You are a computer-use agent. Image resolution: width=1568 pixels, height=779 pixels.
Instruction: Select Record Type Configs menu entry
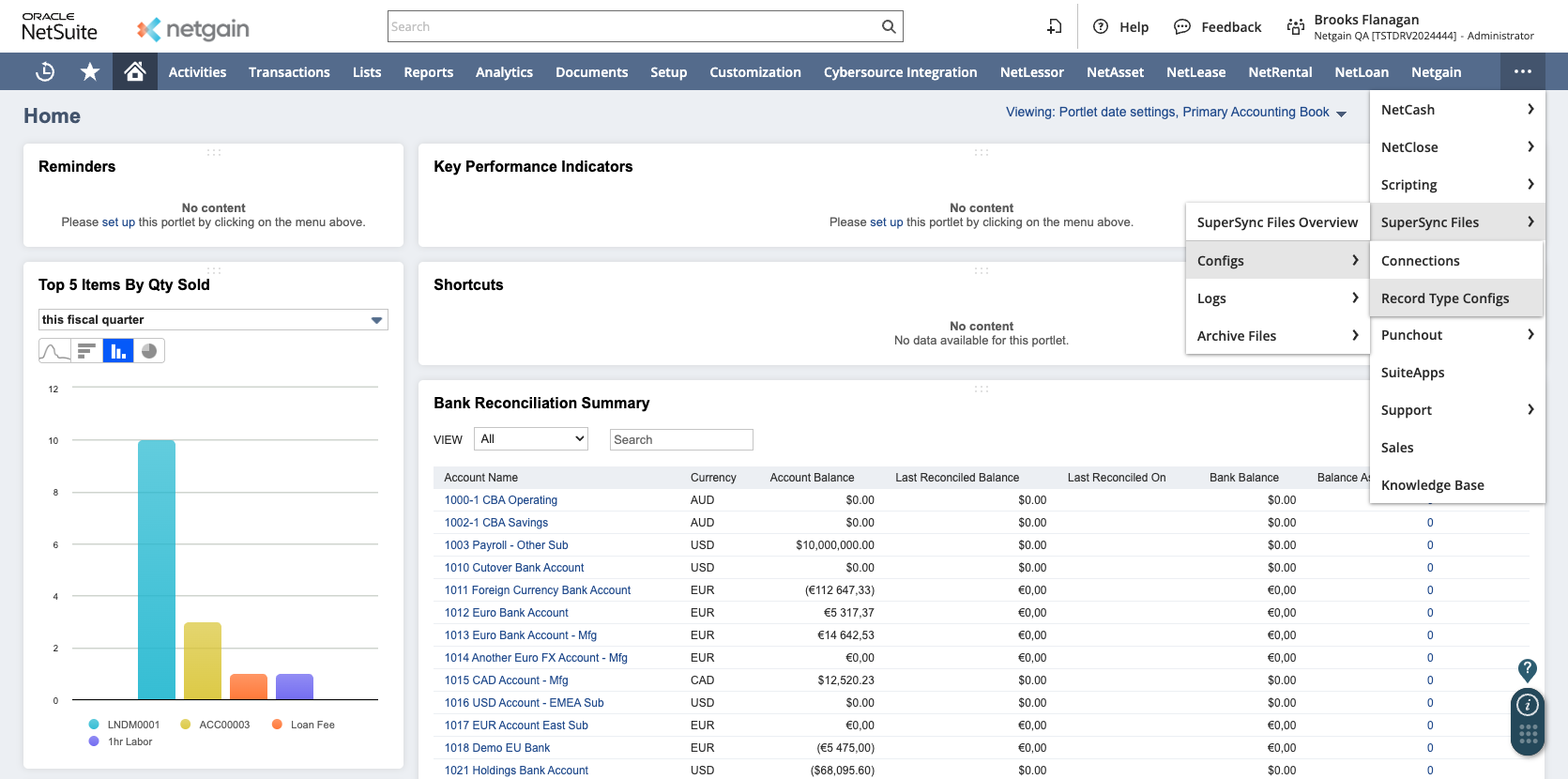coord(1445,298)
